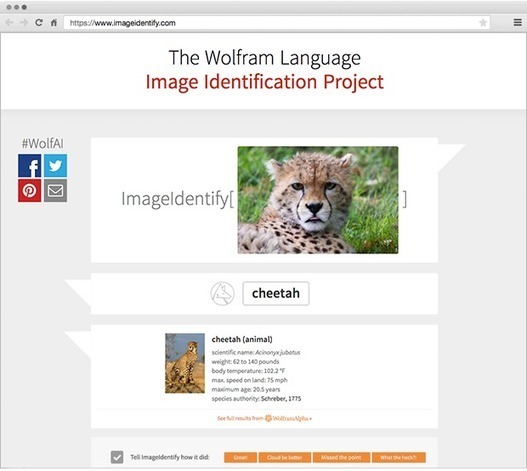Bookmark the page with the star icon

click(483, 23)
